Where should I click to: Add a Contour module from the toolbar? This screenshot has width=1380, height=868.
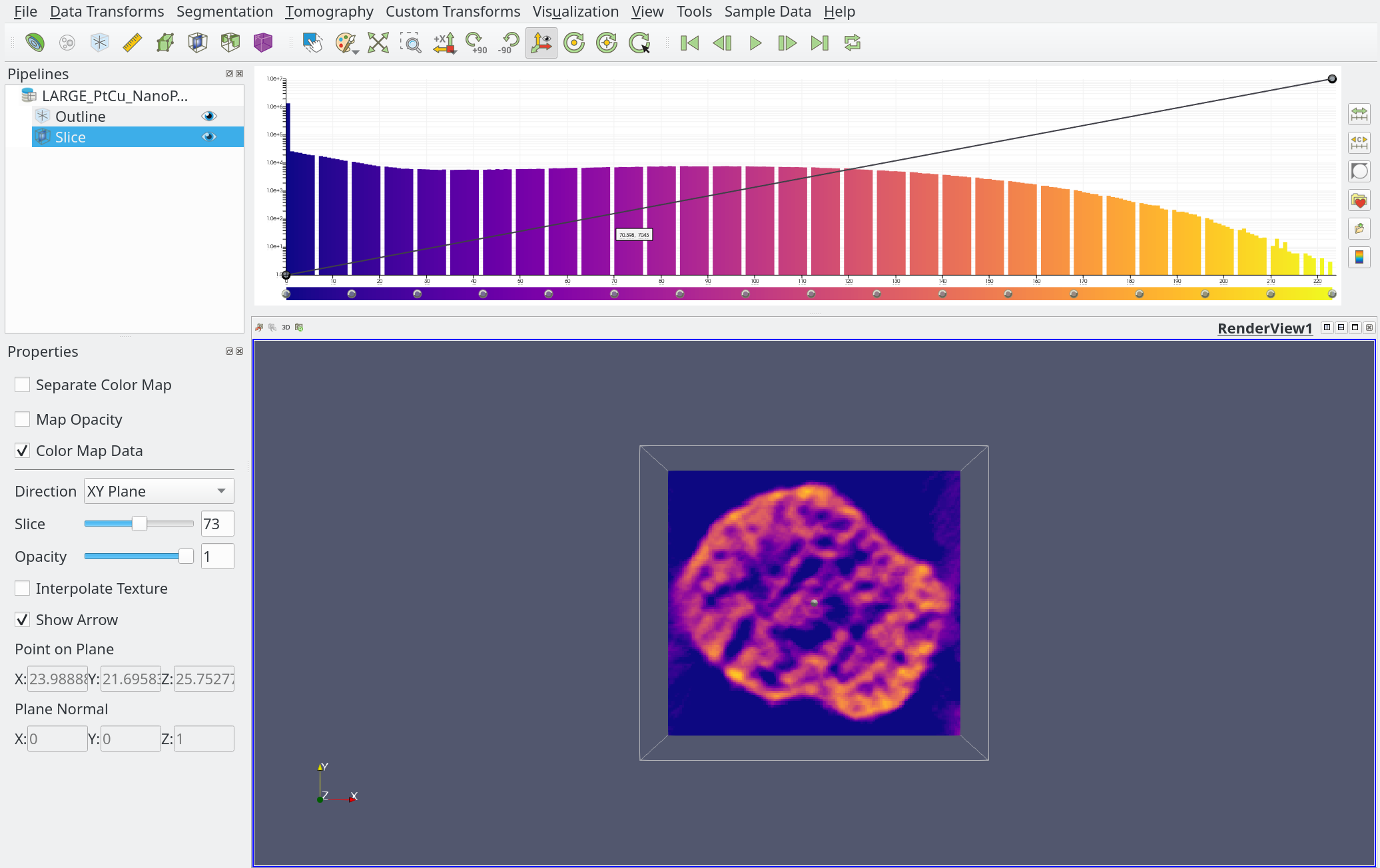[35, 43]
